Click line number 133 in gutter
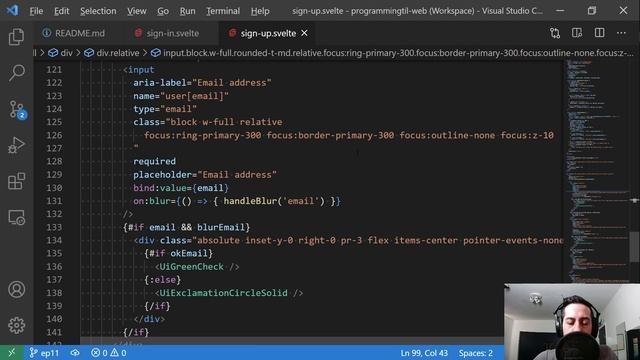Screen dimensions: 640x360 [54, 227]
